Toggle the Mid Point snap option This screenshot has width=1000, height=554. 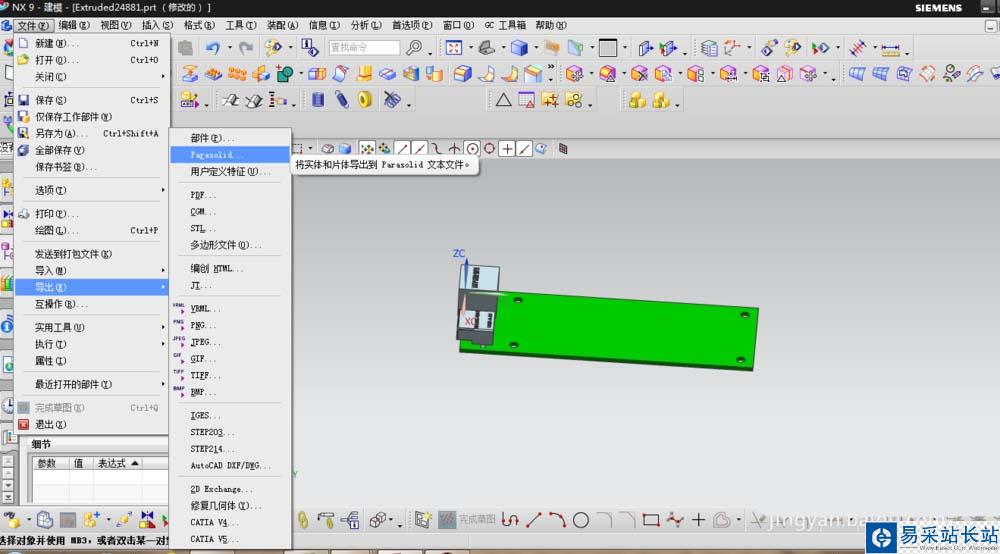click(x=420, y=149)
